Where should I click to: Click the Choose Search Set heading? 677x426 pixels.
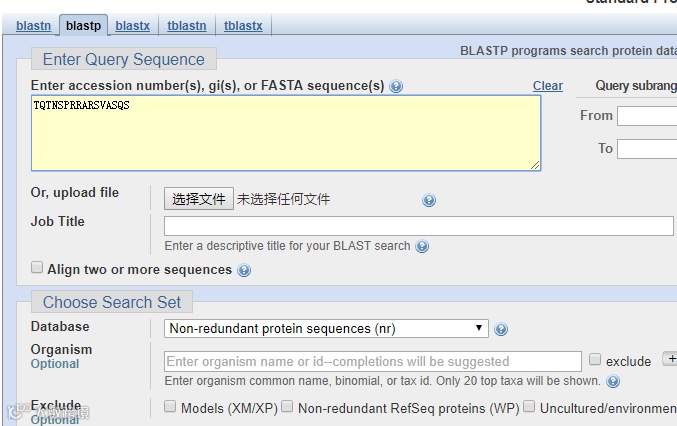112,302
